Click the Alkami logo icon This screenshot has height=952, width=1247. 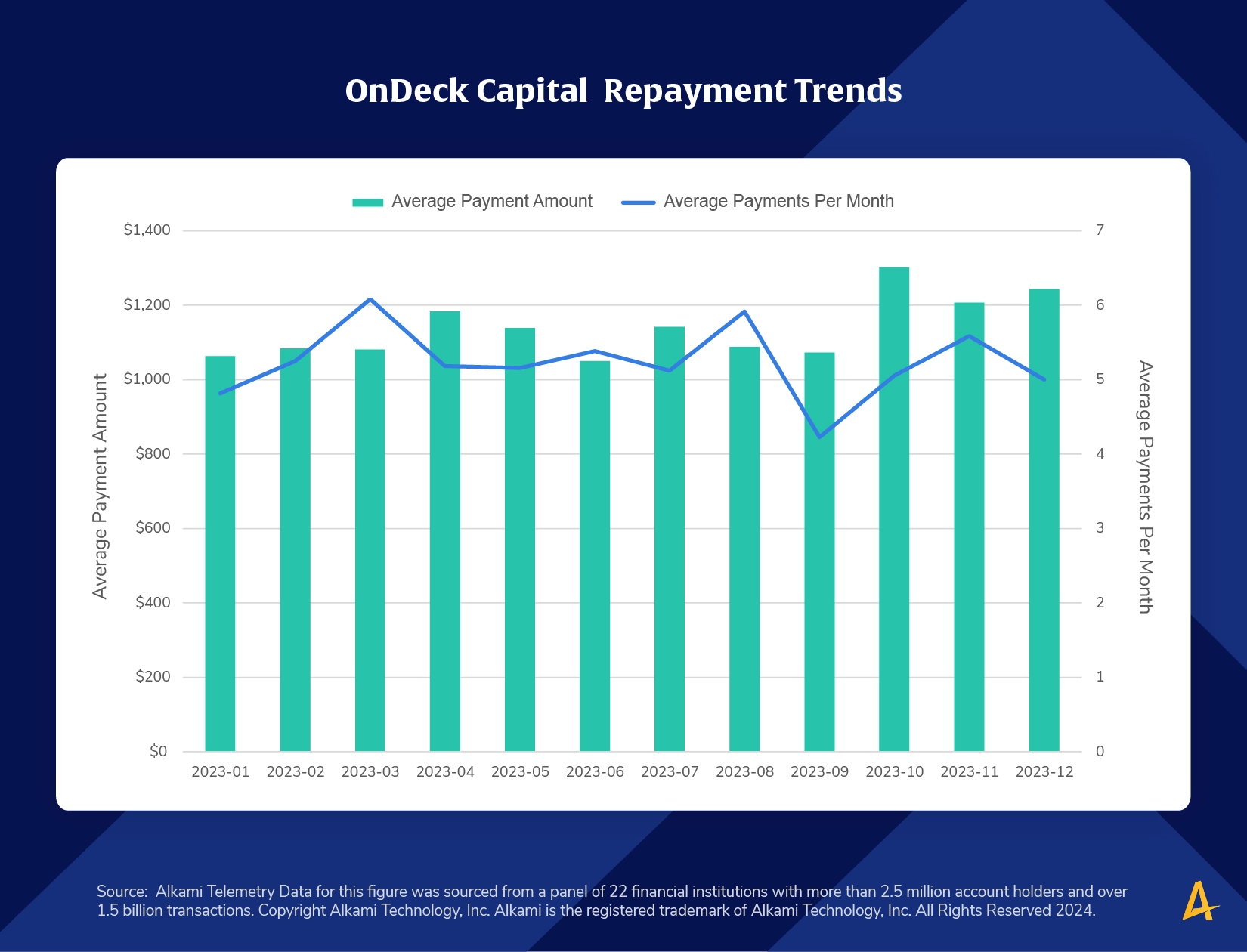click(1200, 901)
